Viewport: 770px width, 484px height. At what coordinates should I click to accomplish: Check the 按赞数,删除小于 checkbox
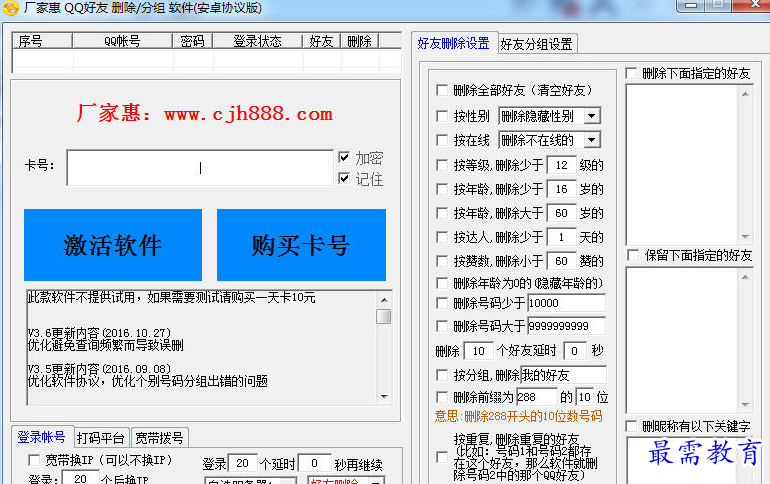click(x=442, y=261)
